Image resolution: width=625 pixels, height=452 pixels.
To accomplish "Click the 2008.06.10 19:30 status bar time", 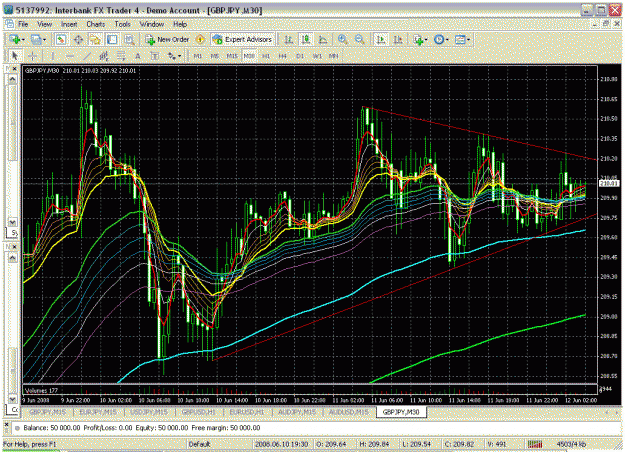I will 281,444.
